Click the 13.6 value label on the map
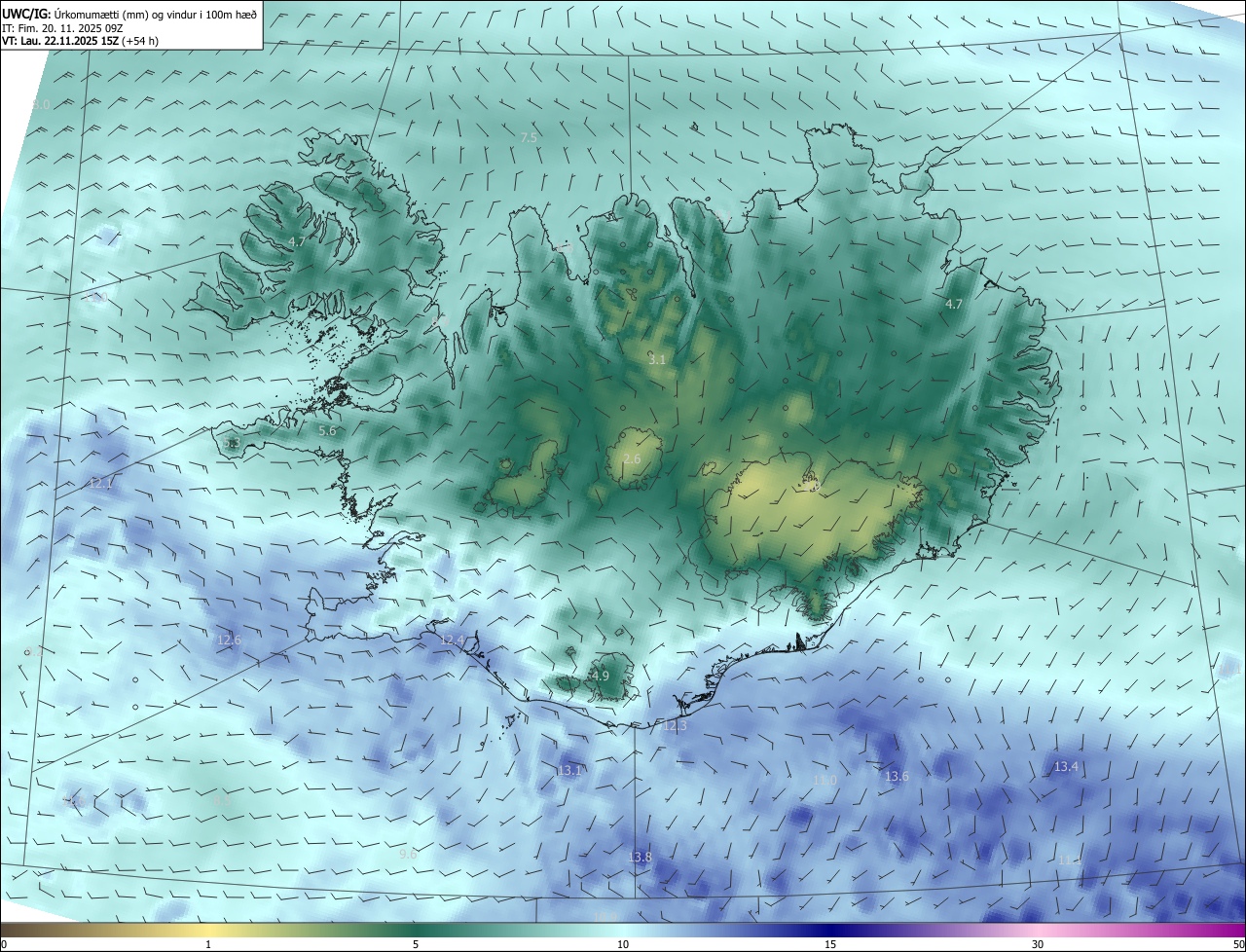Image resolution: width=1246 pixels, height=952 pixels. point(897,776)
